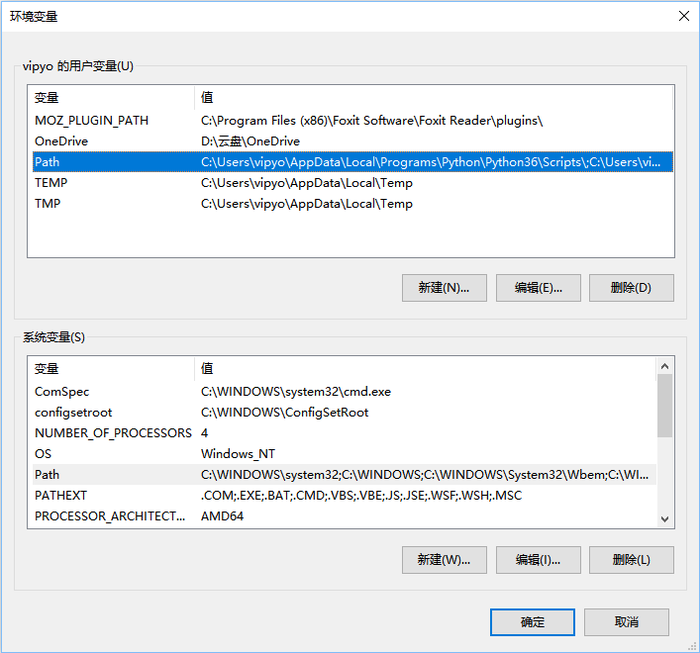Select the PROCESSOR_ARCHITECT... system variable
700x653 pixels.
click(x=344, y=516)
